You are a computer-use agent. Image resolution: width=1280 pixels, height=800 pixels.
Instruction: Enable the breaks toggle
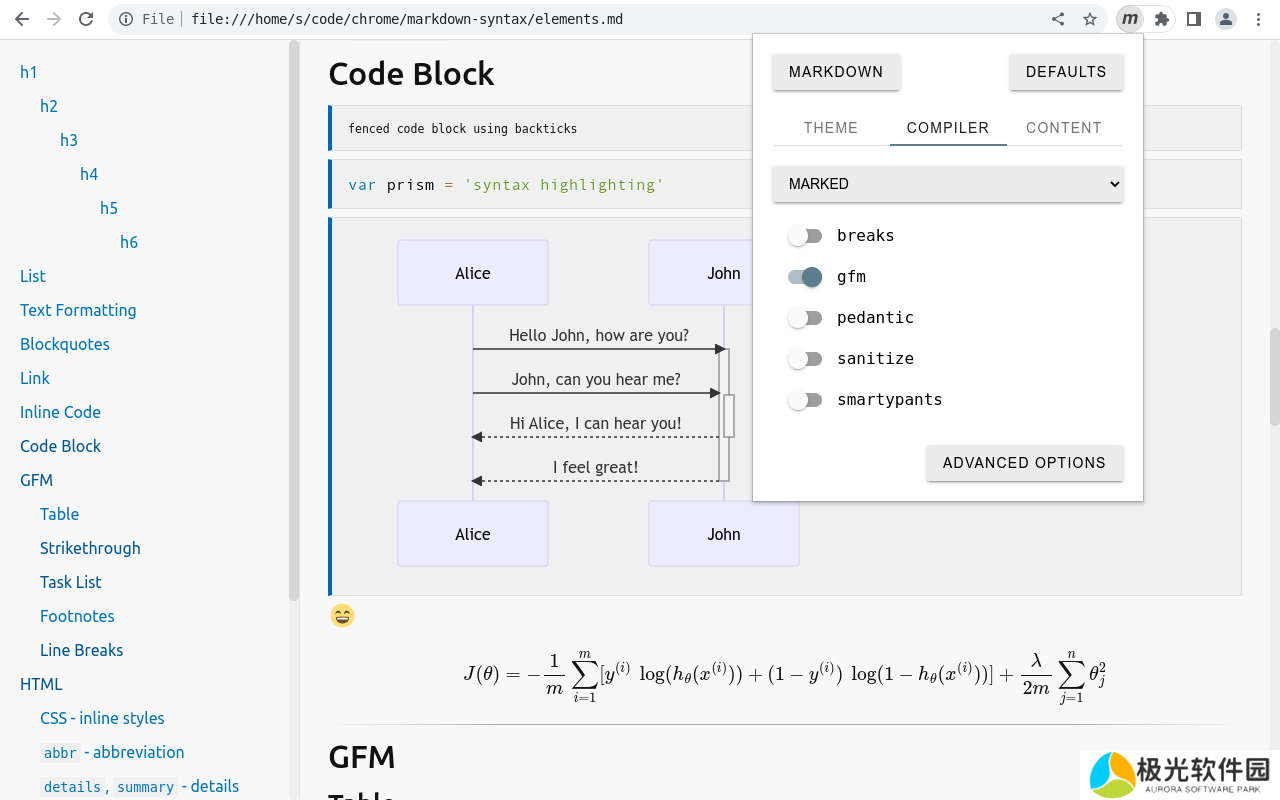(x=805, y=236)
